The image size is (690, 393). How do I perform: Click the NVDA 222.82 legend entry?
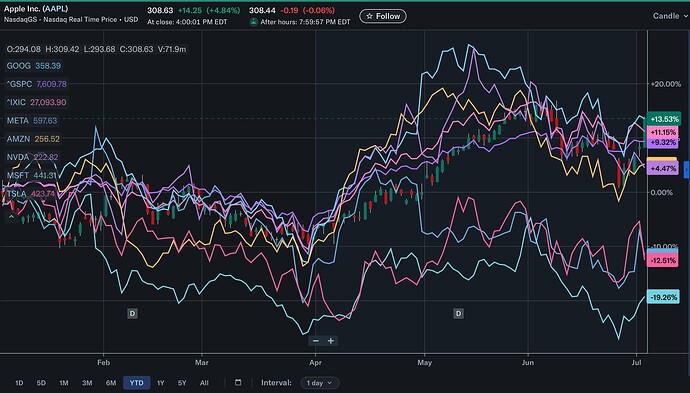coord(32,157)
